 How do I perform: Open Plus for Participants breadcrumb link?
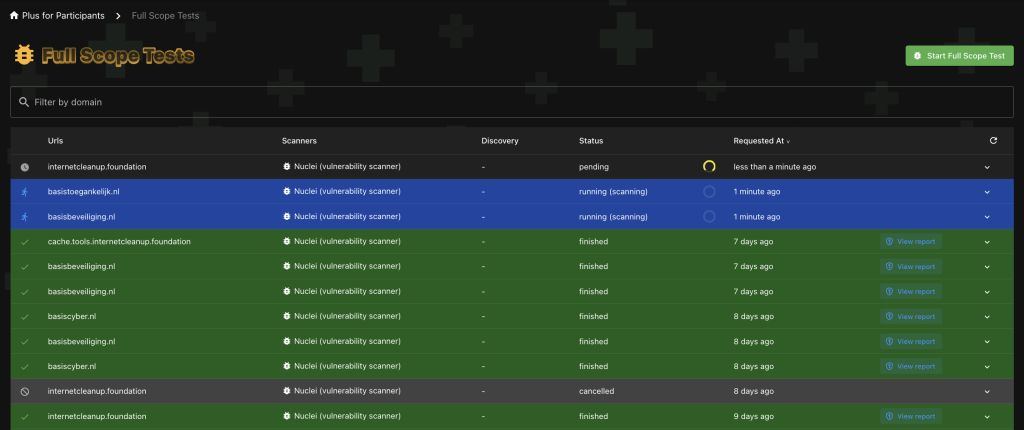tap(63, 16)
